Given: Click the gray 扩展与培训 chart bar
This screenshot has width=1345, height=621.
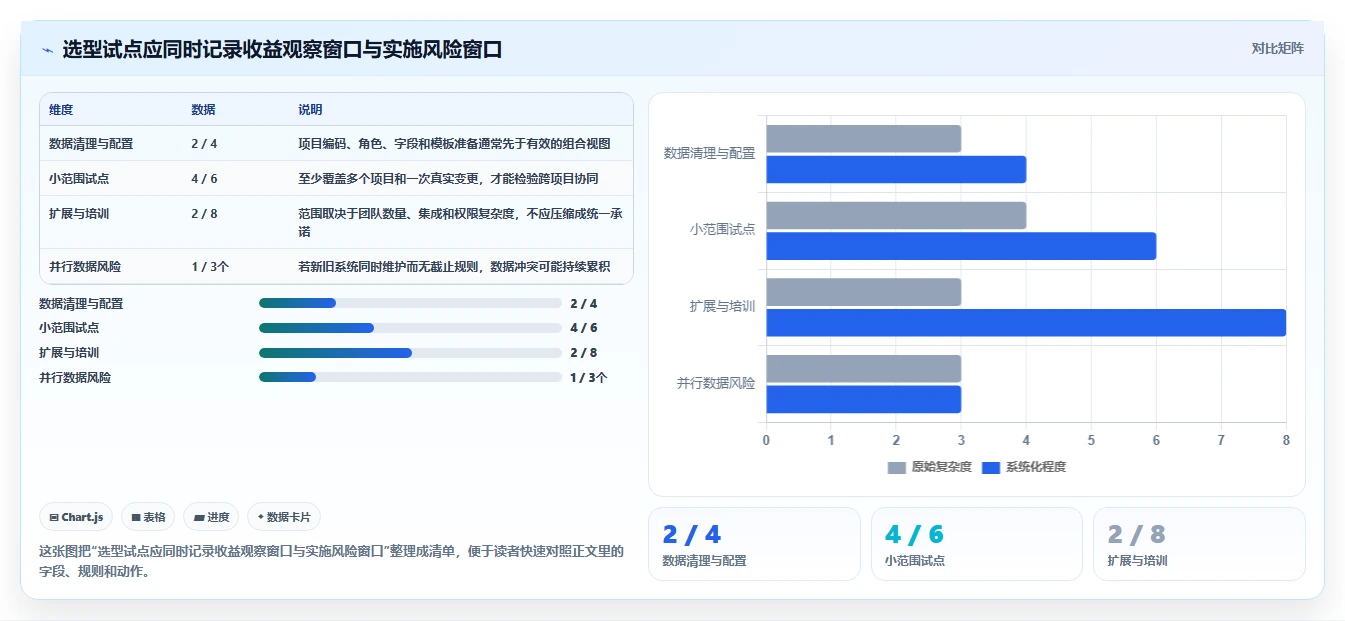Looking at the screenshot, I should (x=864, y=292).
